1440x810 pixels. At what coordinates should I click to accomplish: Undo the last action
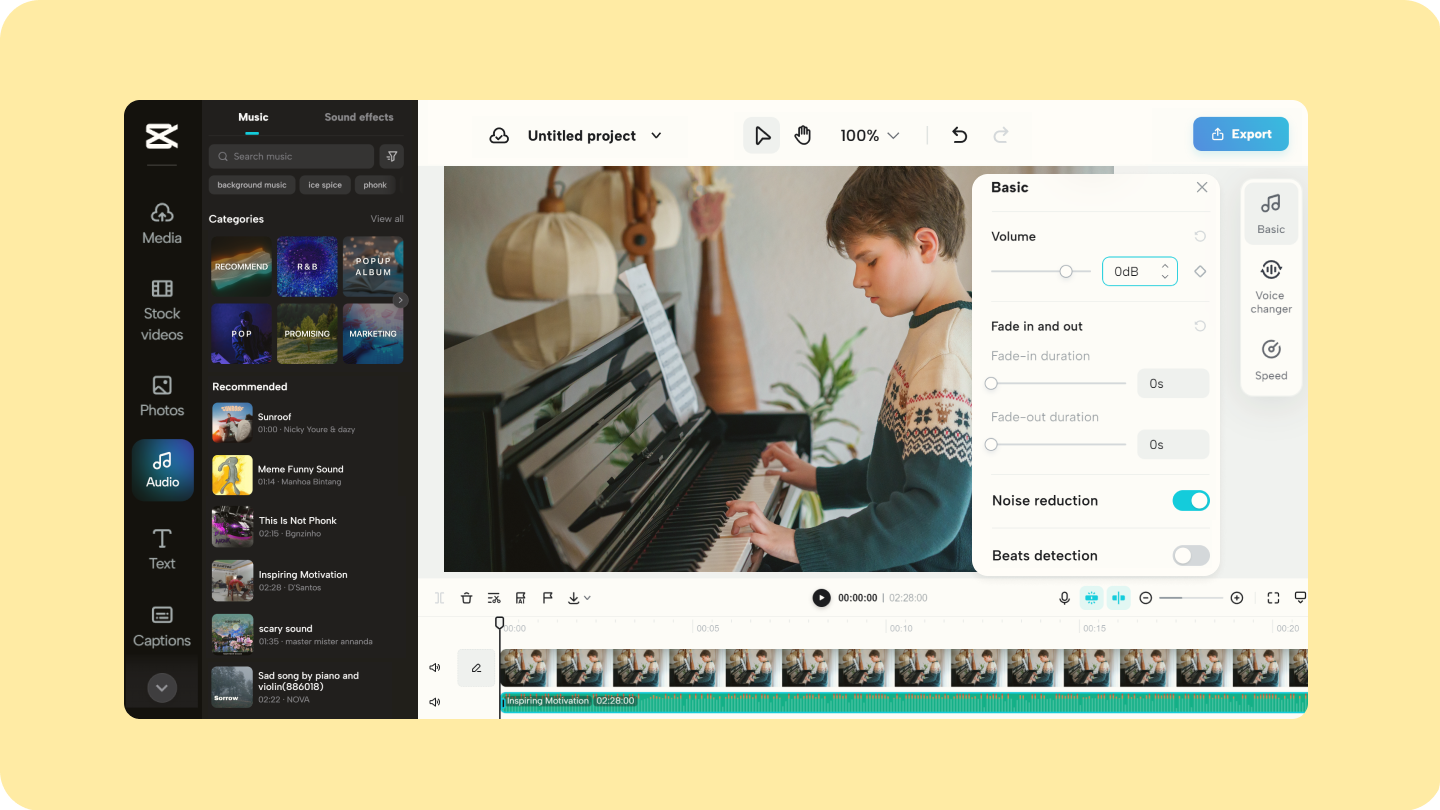point(960,135)
